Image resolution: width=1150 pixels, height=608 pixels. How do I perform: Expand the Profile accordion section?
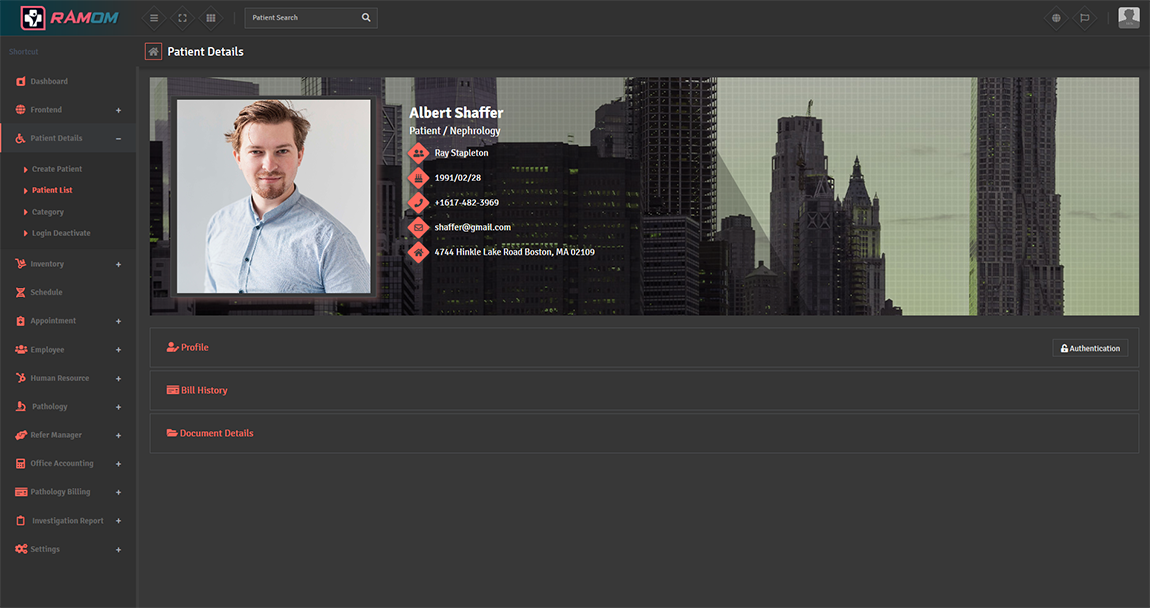[x=194, y=348]
